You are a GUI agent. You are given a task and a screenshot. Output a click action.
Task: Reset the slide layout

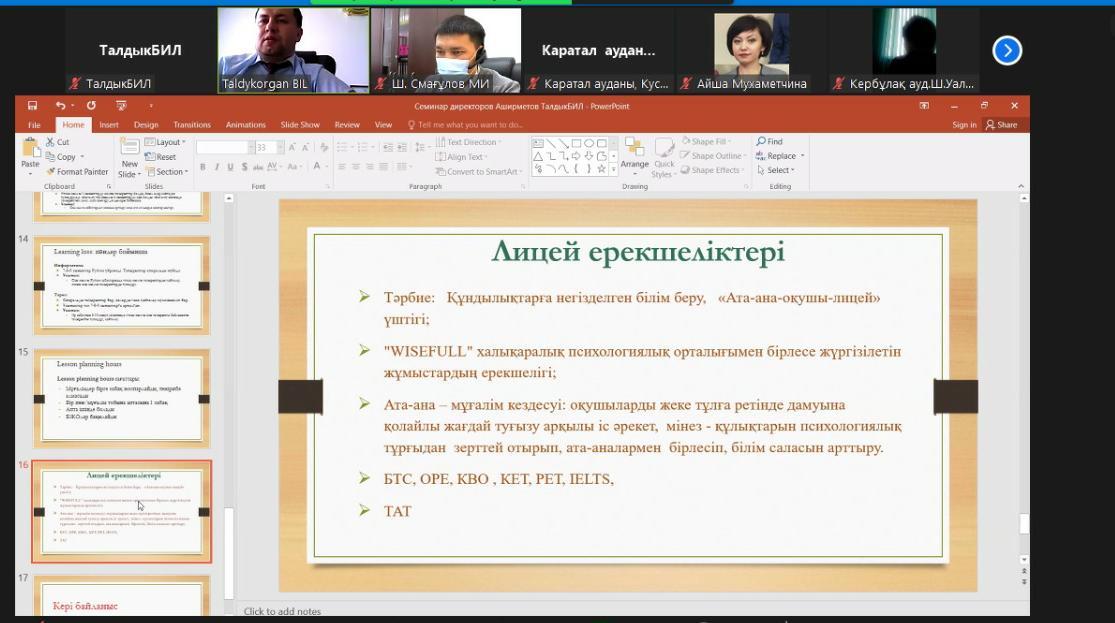161,156
